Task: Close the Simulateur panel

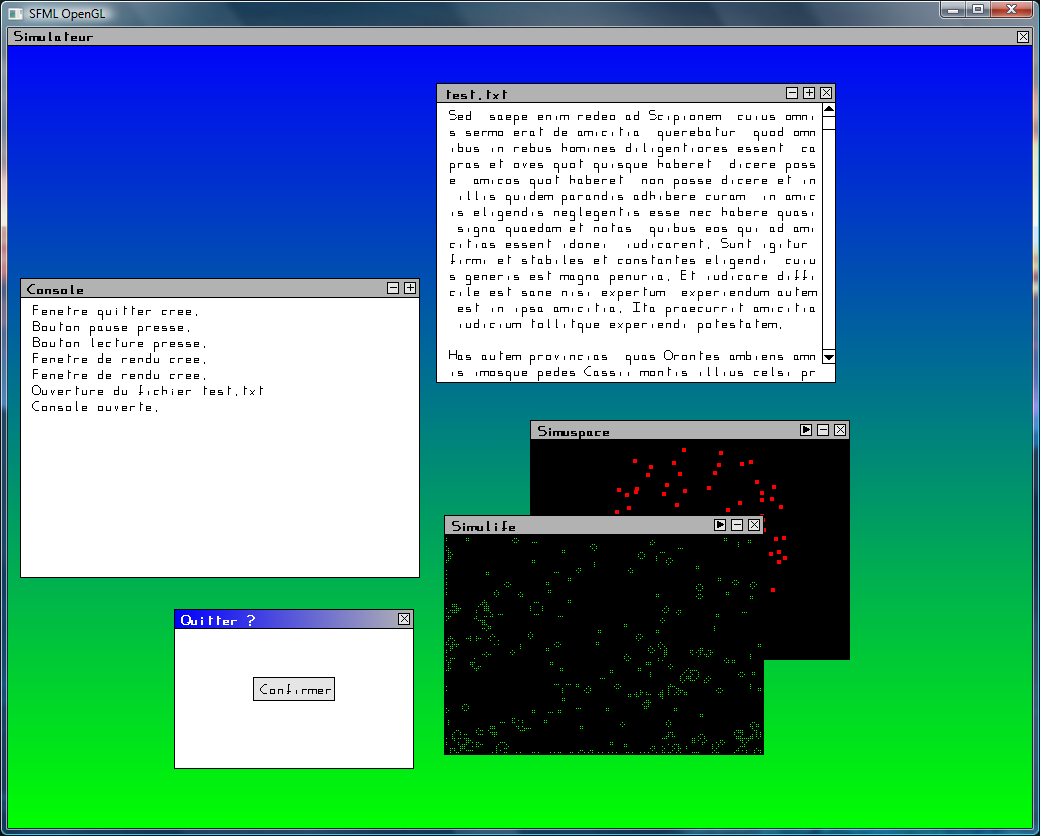Action: click(x=1022, y=37)
